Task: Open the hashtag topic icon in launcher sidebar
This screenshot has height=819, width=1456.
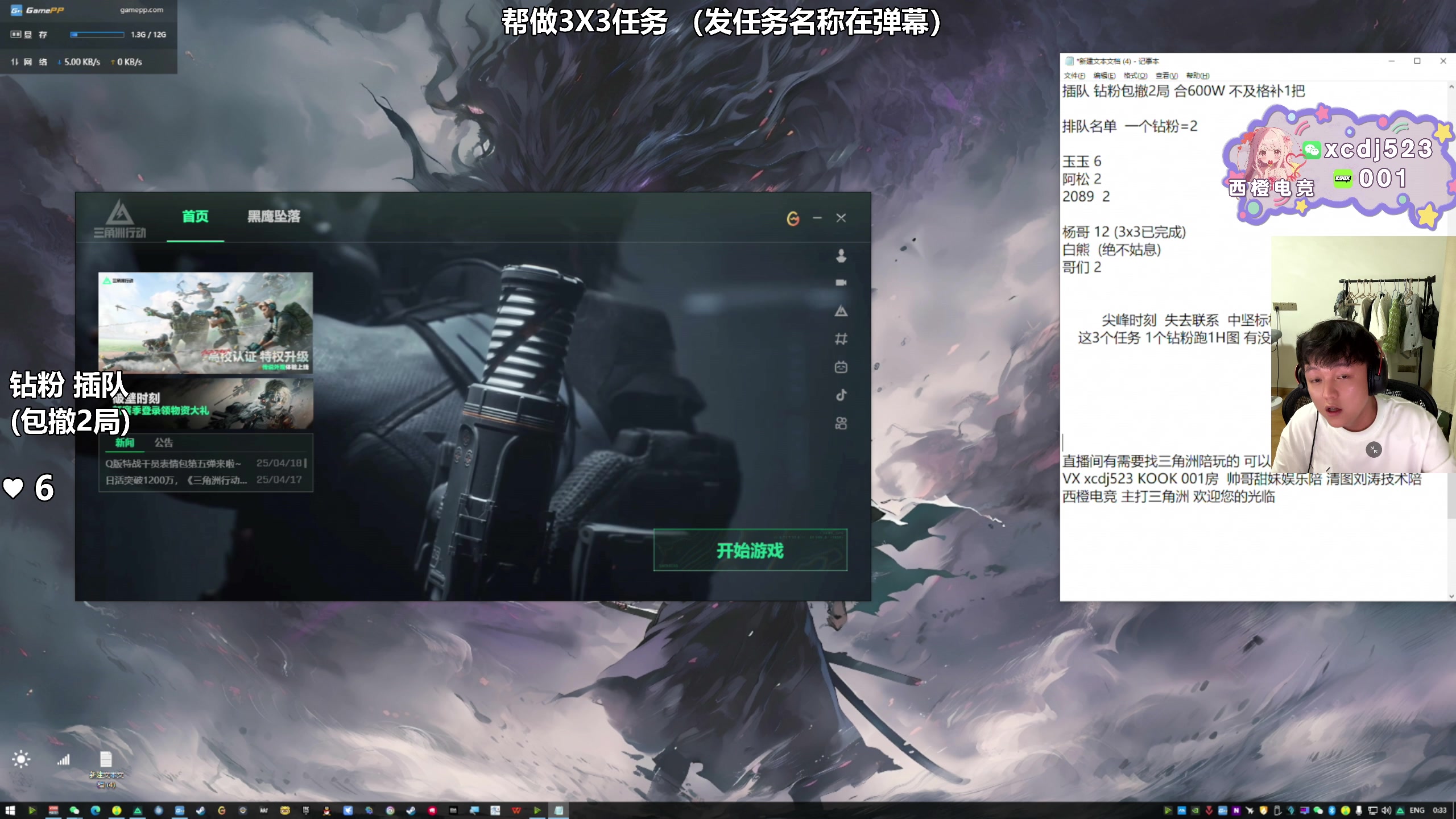Action: 841,339
